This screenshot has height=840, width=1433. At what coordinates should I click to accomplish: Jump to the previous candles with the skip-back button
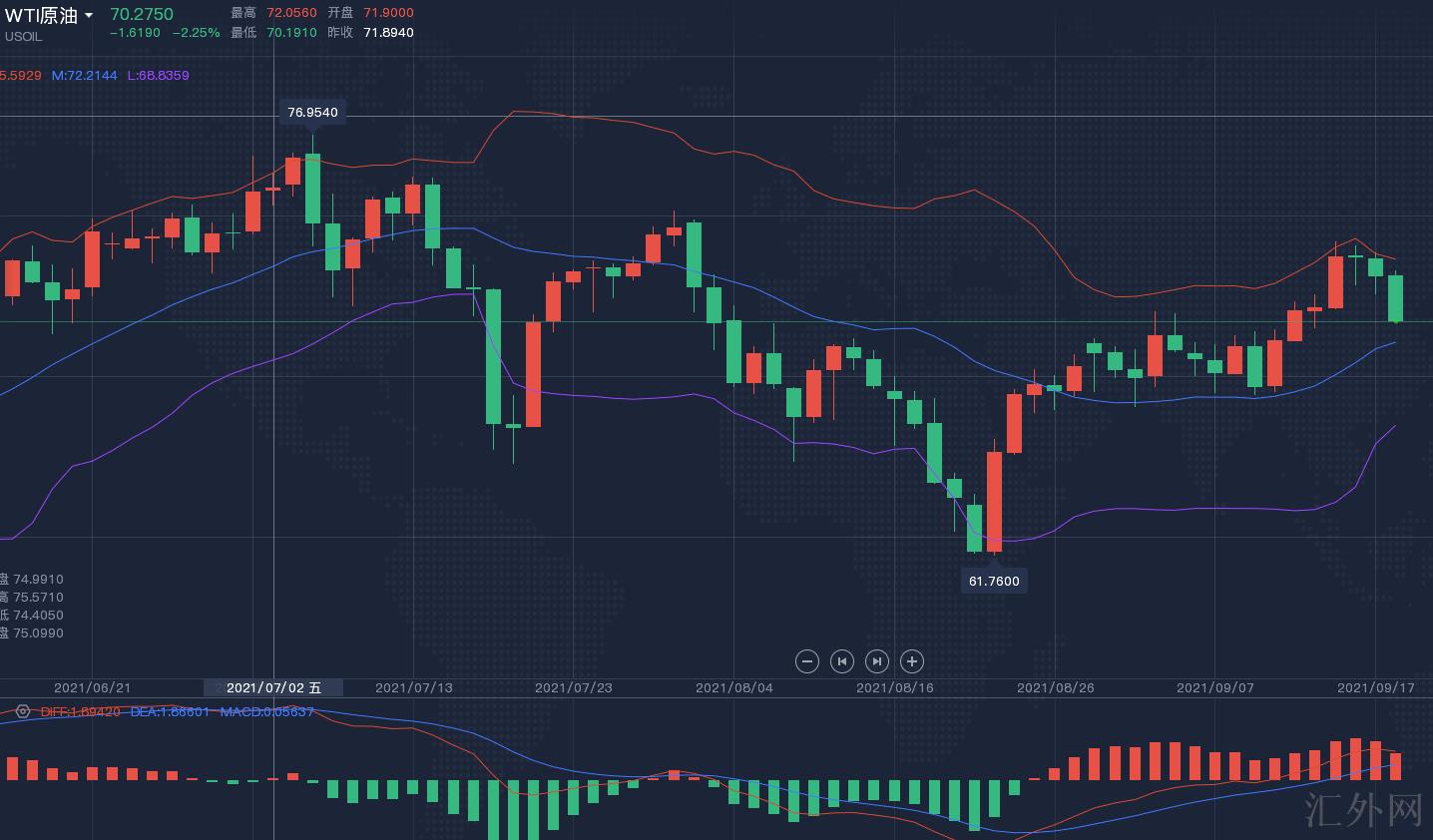coord(842,661)
